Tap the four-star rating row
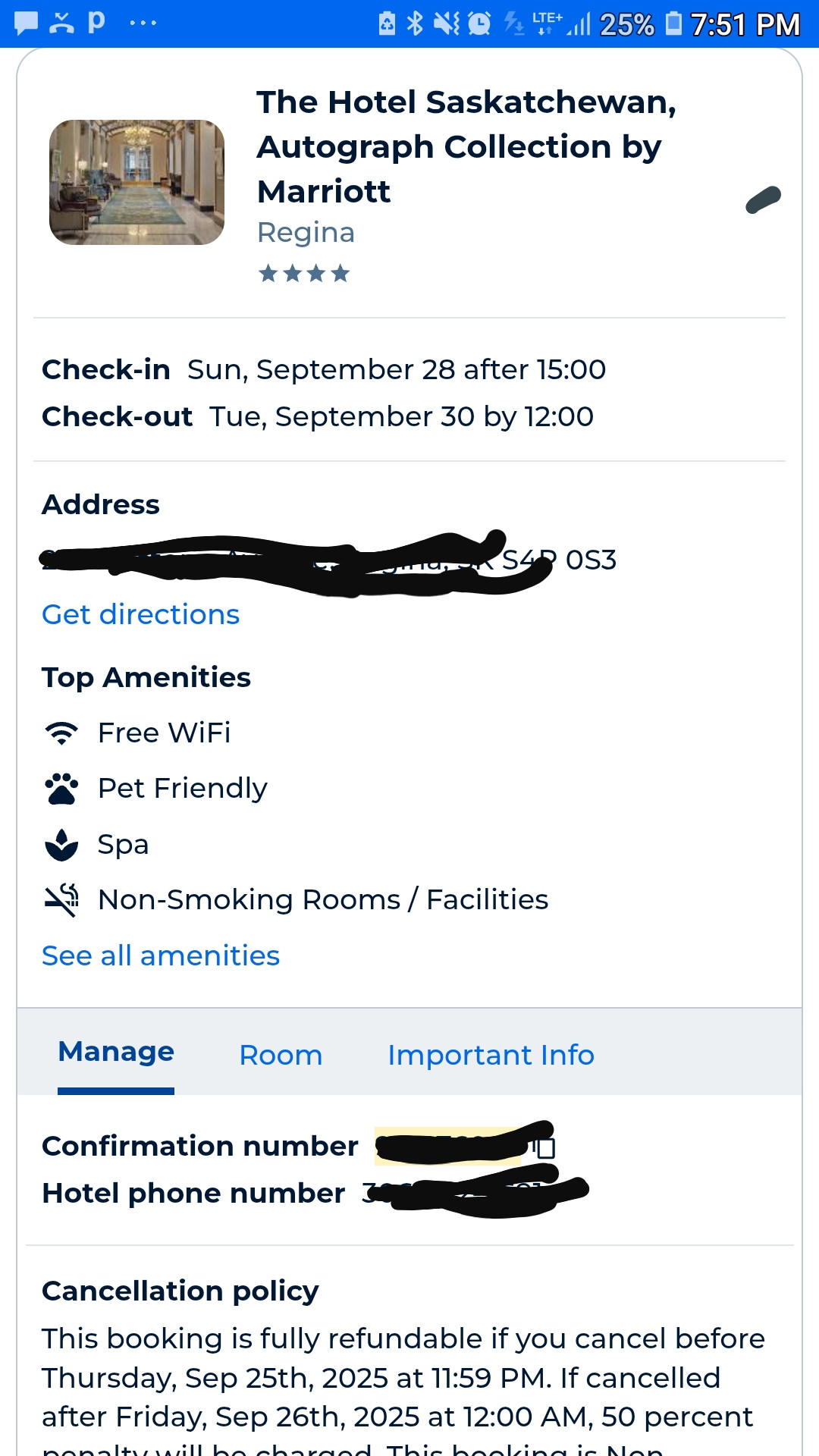Viewport: 819px width, 1456px height. click(304, 273)
